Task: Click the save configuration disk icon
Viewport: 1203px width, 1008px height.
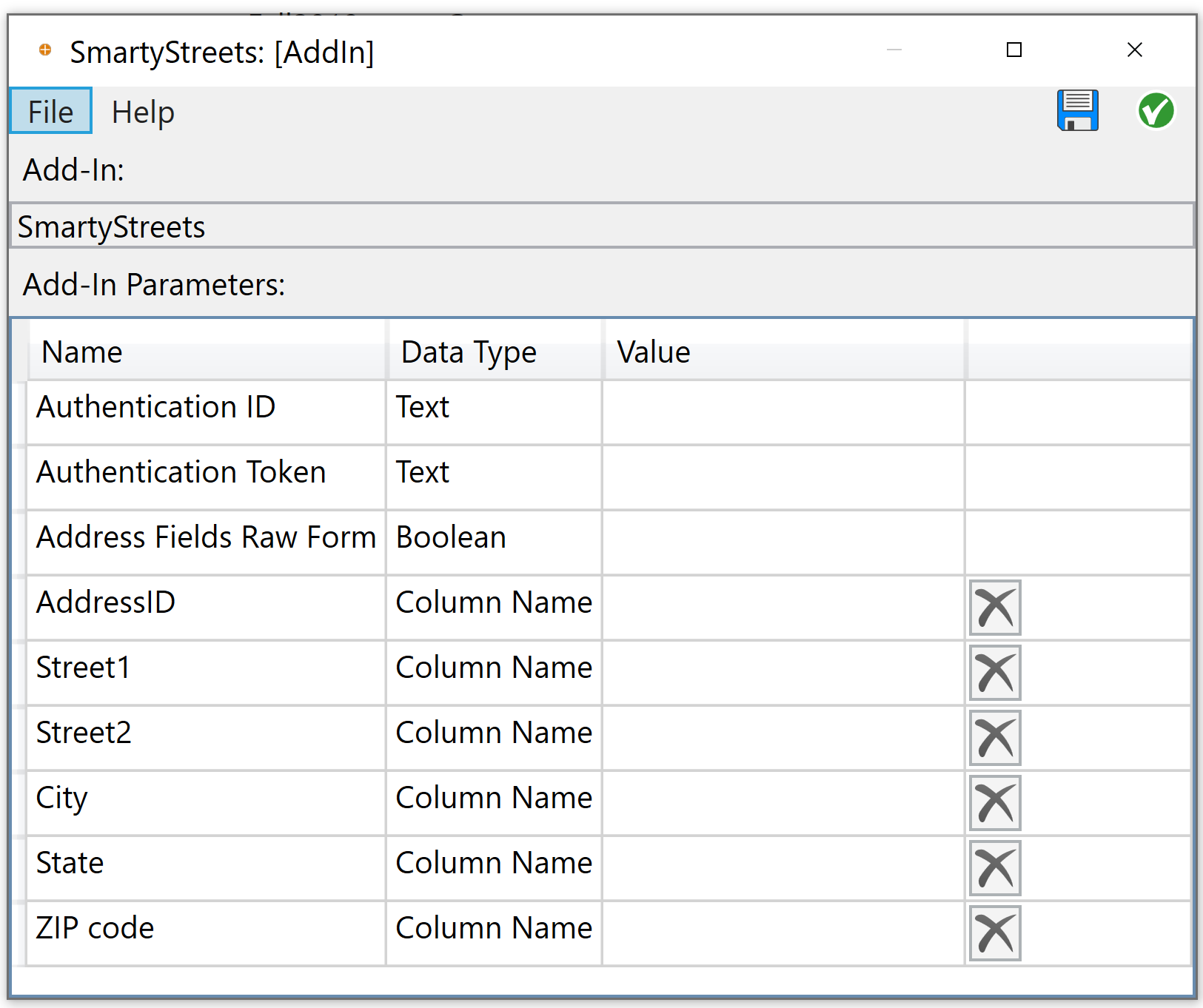Action: (x=1077, y=110)
